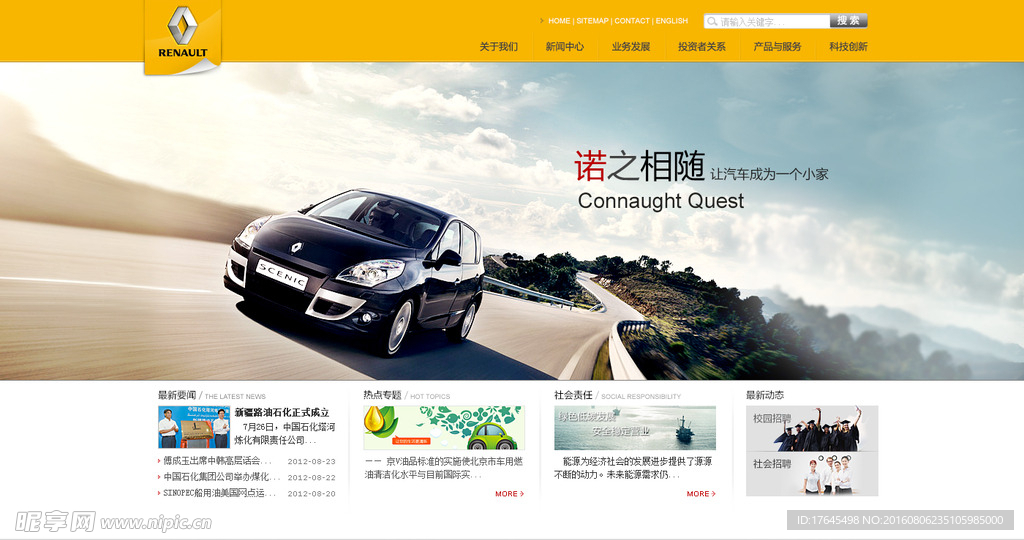Open the hot topics green car banner
1024x540 pixels.
444,428
